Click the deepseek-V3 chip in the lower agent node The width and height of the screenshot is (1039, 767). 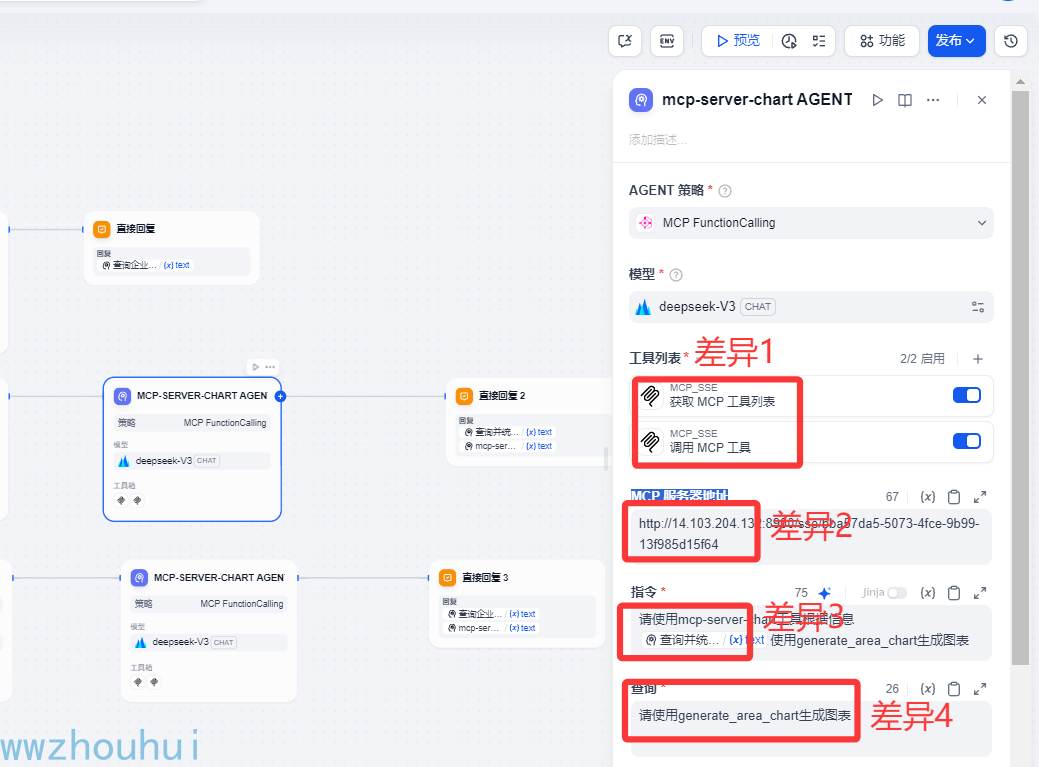[209, 642]
